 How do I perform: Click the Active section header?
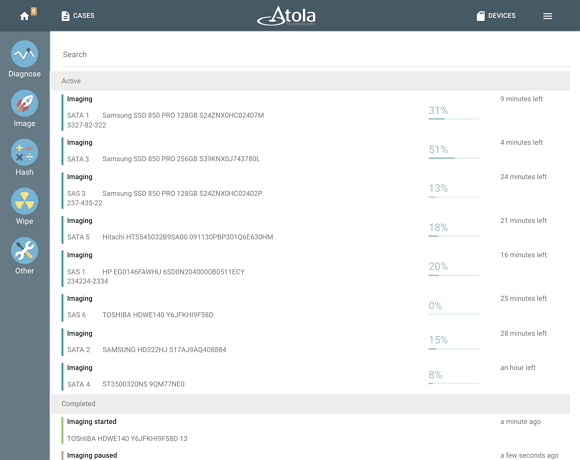click(310, 81)
